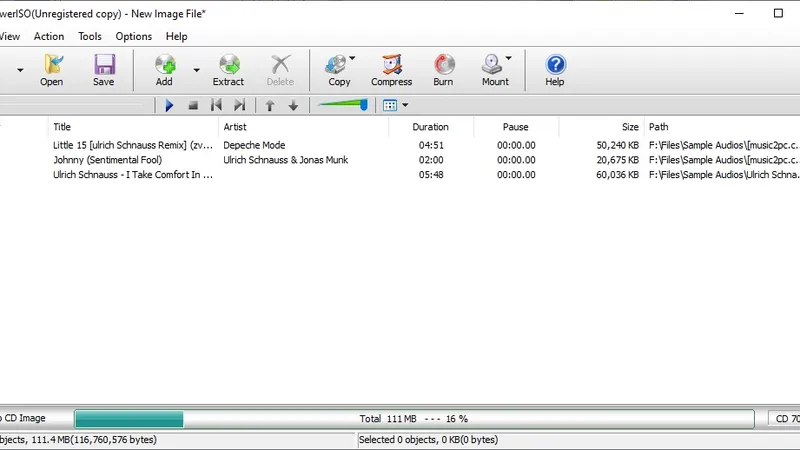Image resolution: width=800 pixels, height=450 pixels.
Task: Extract files with the Extract icon
Action: tap(228, 70)
